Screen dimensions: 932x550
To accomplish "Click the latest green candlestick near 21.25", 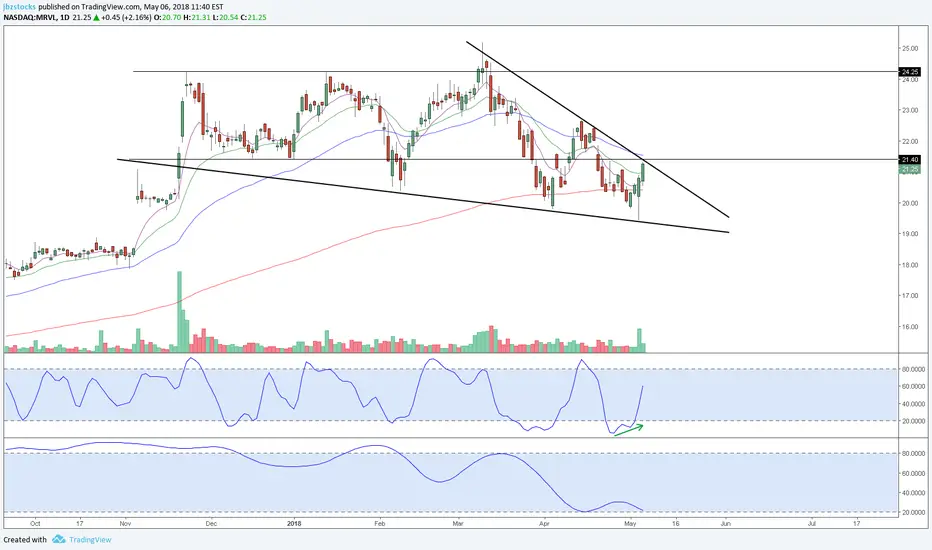I will click(643, 172).
